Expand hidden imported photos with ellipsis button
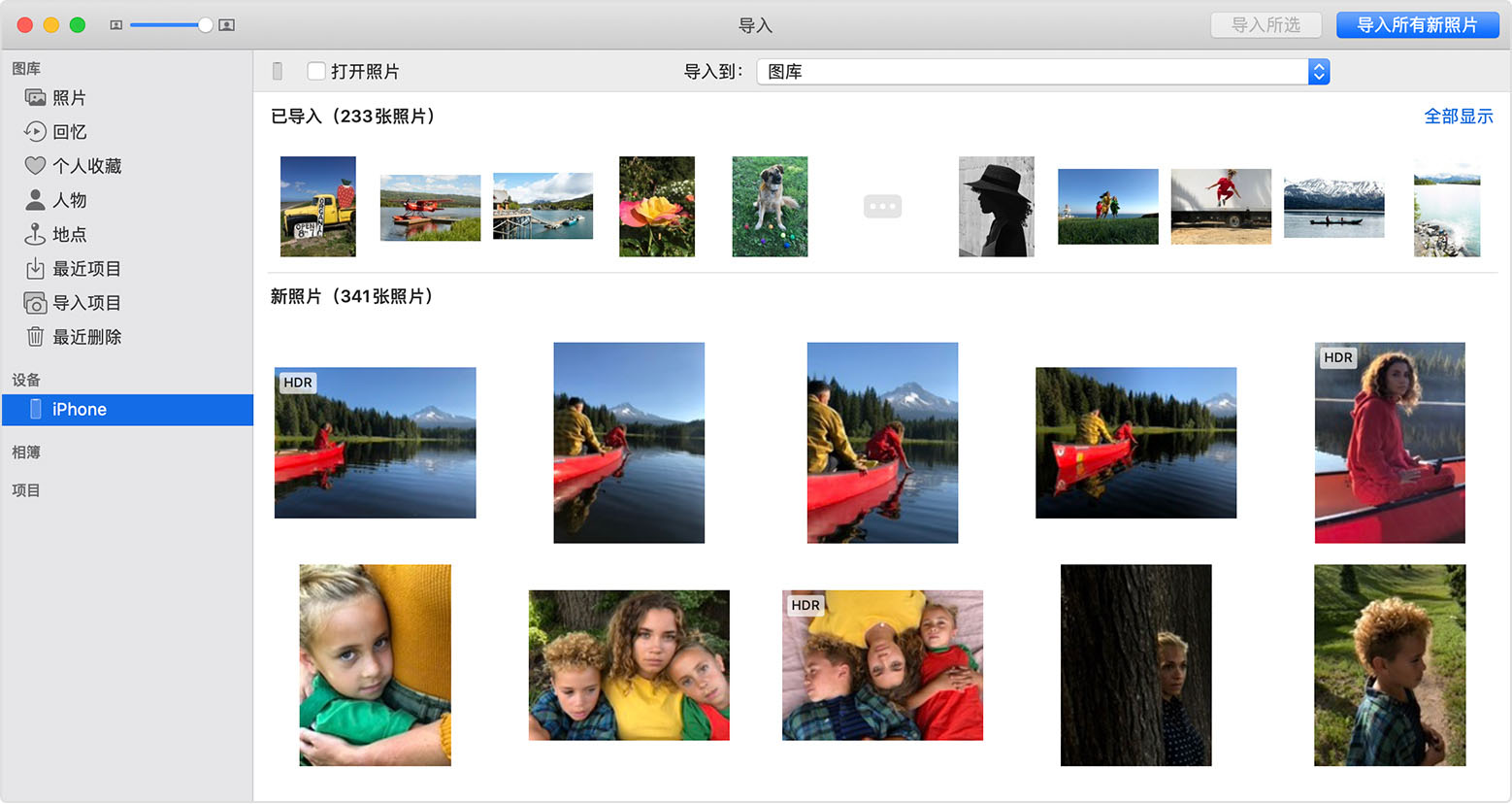 [x=882, y=207]
